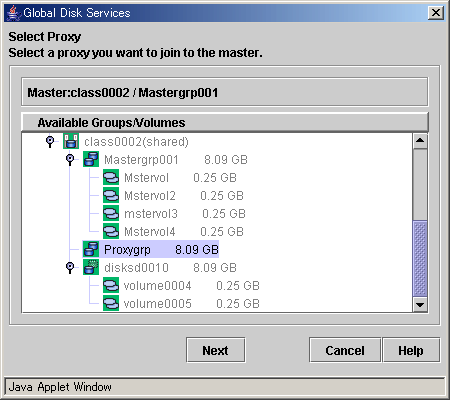Open Help for Select Proxy

coord(411,350)
